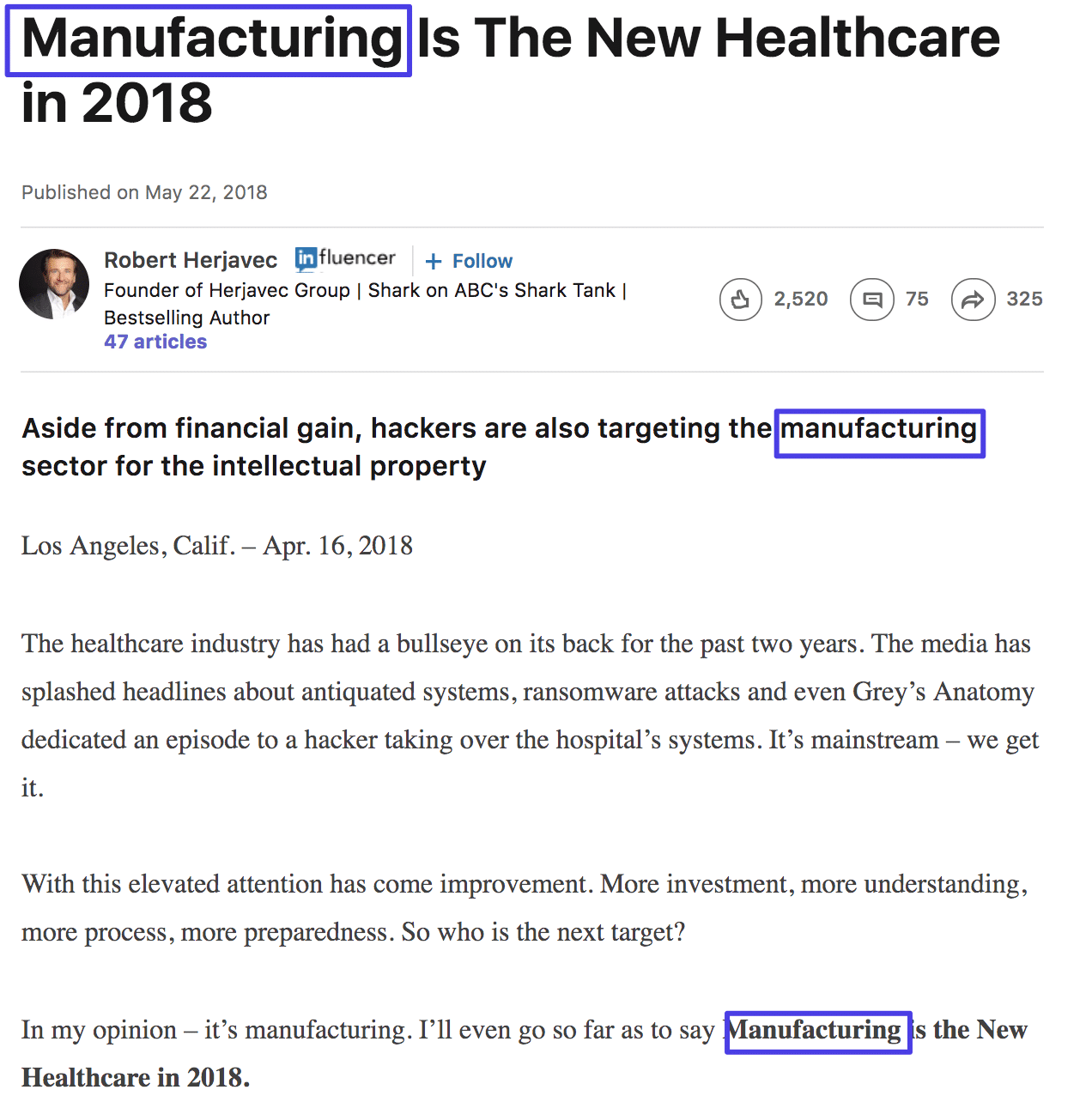Click the Robert Herjavec author name
The height and width of the screenshot is (1102, 1092).
tap(191, 260)
